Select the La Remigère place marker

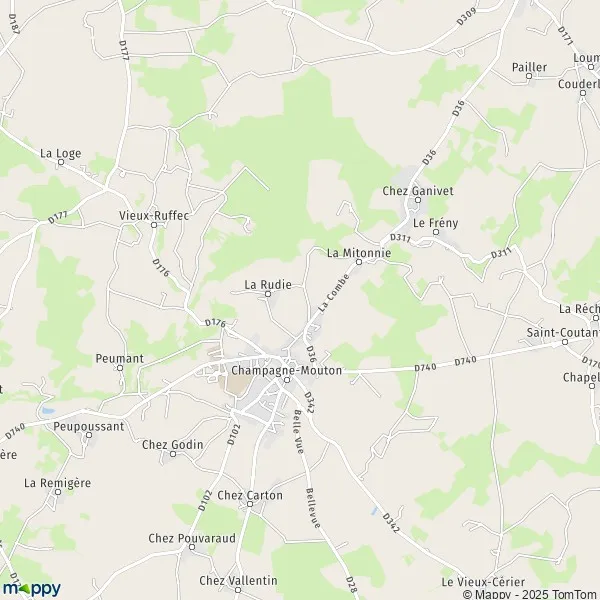[x=58, y=492]
